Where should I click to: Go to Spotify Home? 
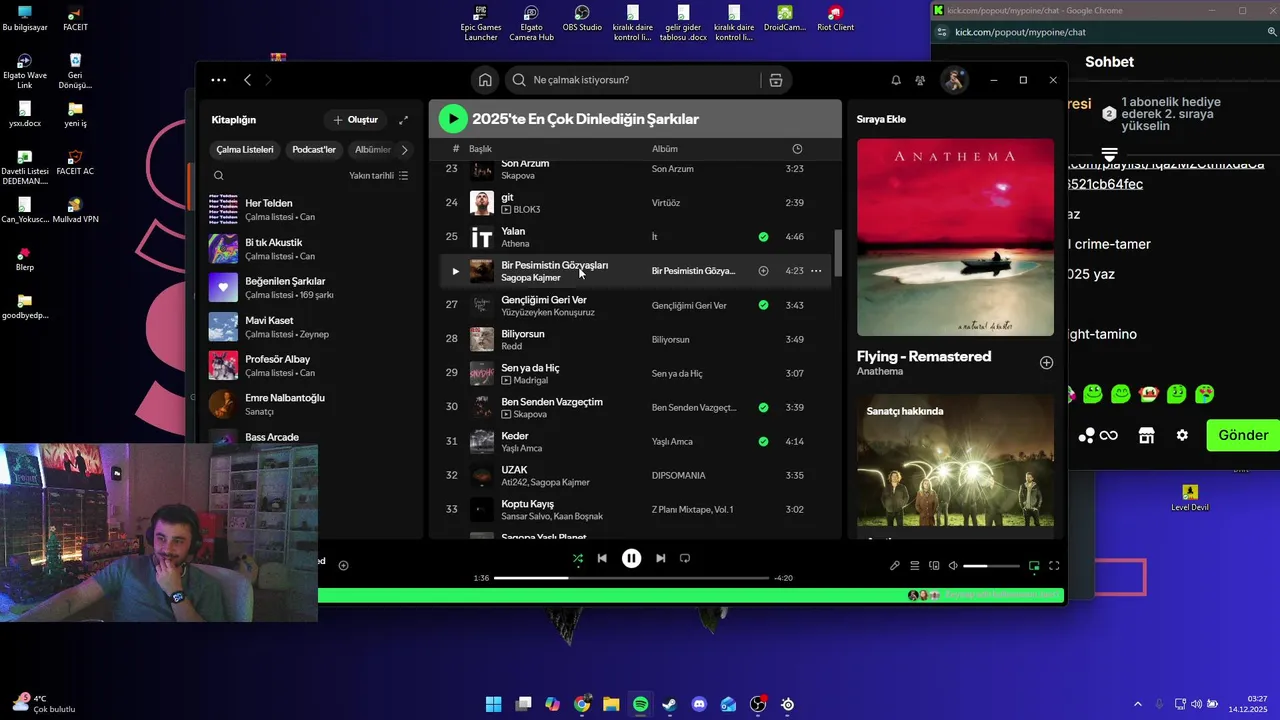click(x=485, y=80)
